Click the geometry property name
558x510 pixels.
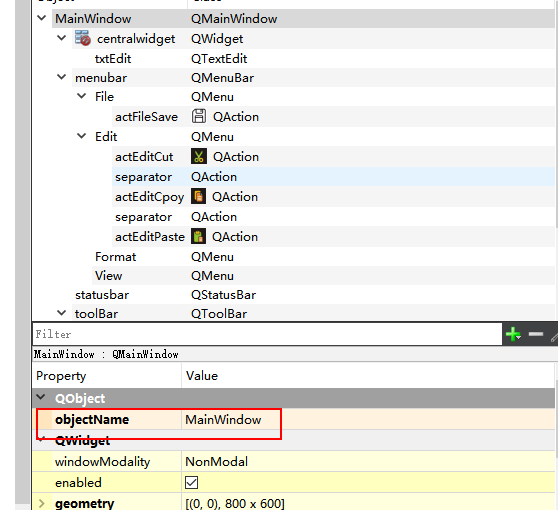(x=84, y=503)
